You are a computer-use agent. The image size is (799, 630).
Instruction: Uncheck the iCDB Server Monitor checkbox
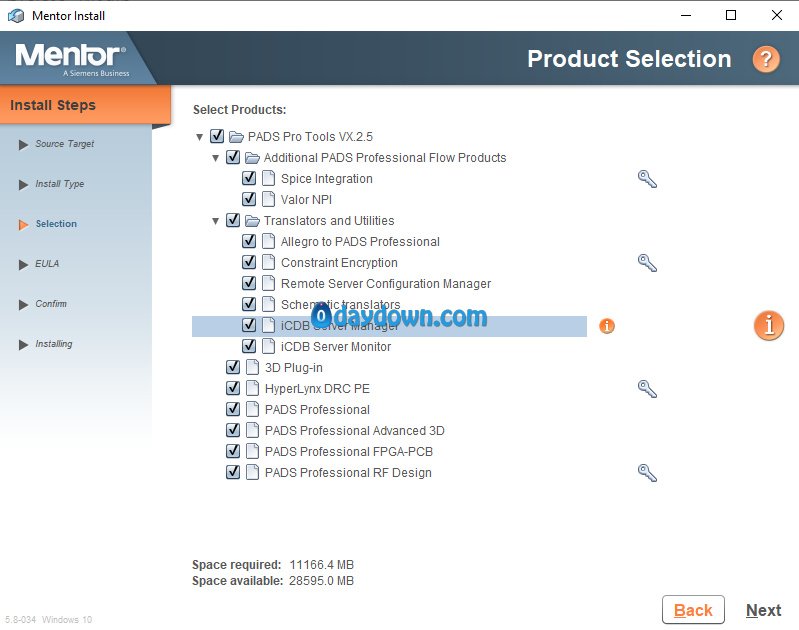tap(249, 346)
